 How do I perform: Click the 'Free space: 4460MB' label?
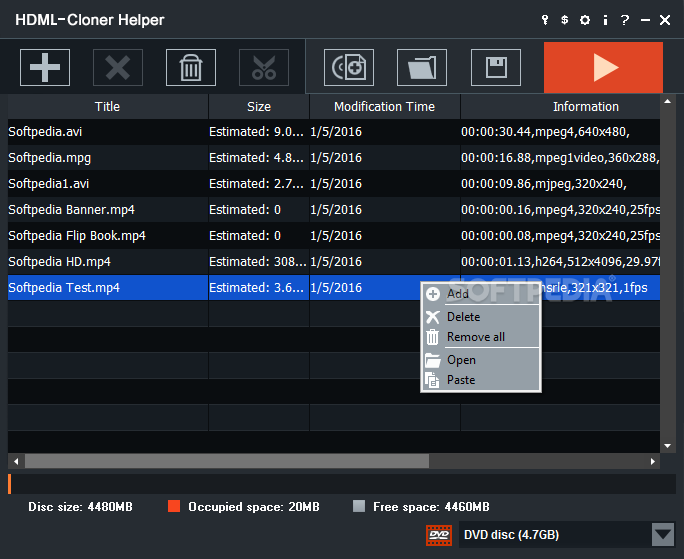[x=431, y=507]
